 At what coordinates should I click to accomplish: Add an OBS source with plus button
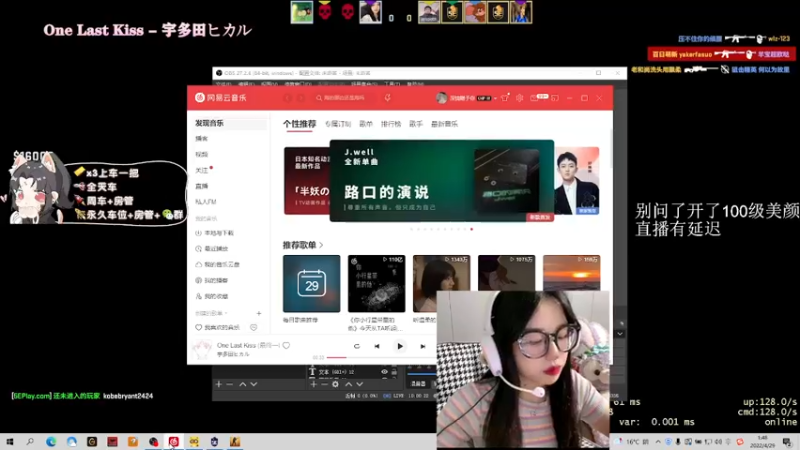click(313, 384)
